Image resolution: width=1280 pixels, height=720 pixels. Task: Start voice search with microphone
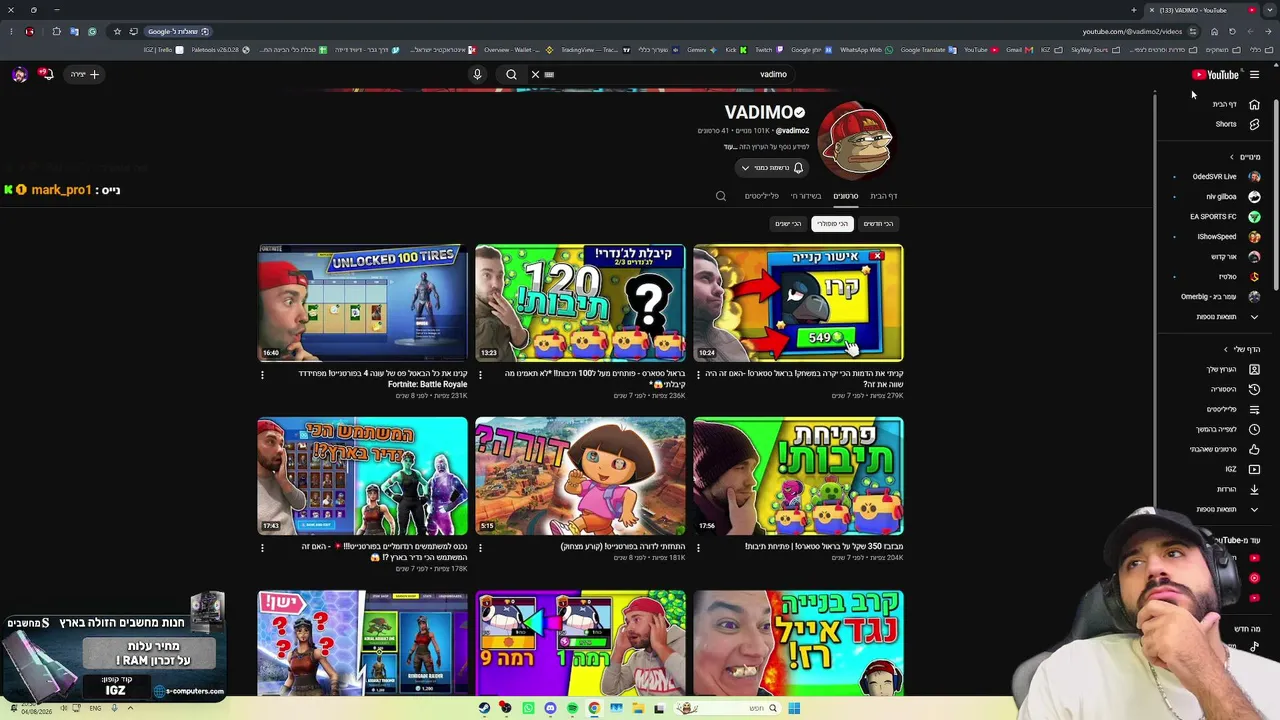477,74
